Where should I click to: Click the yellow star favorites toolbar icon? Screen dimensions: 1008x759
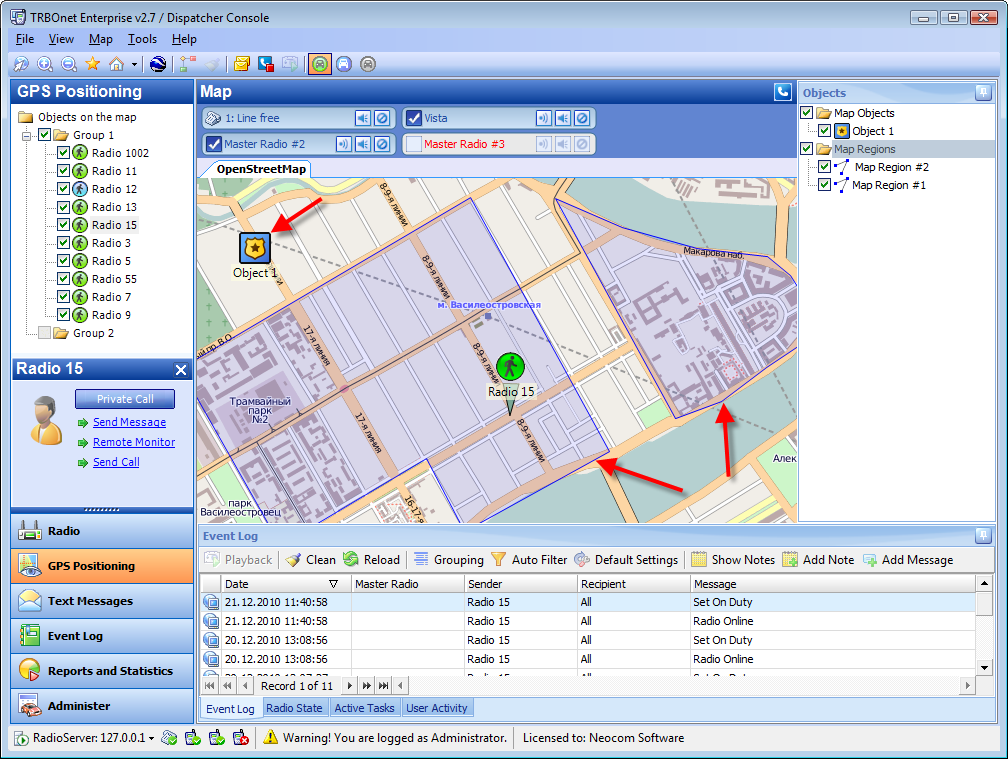[x=93, y=64]
